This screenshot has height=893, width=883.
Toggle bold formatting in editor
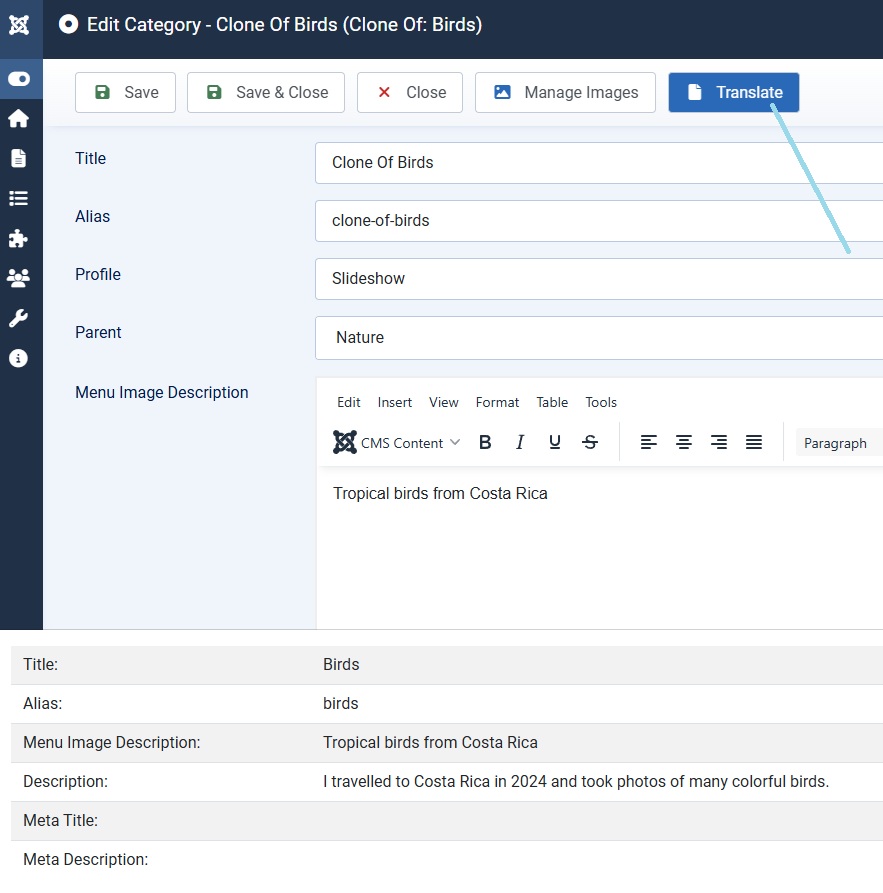click(x=485, y=442)
